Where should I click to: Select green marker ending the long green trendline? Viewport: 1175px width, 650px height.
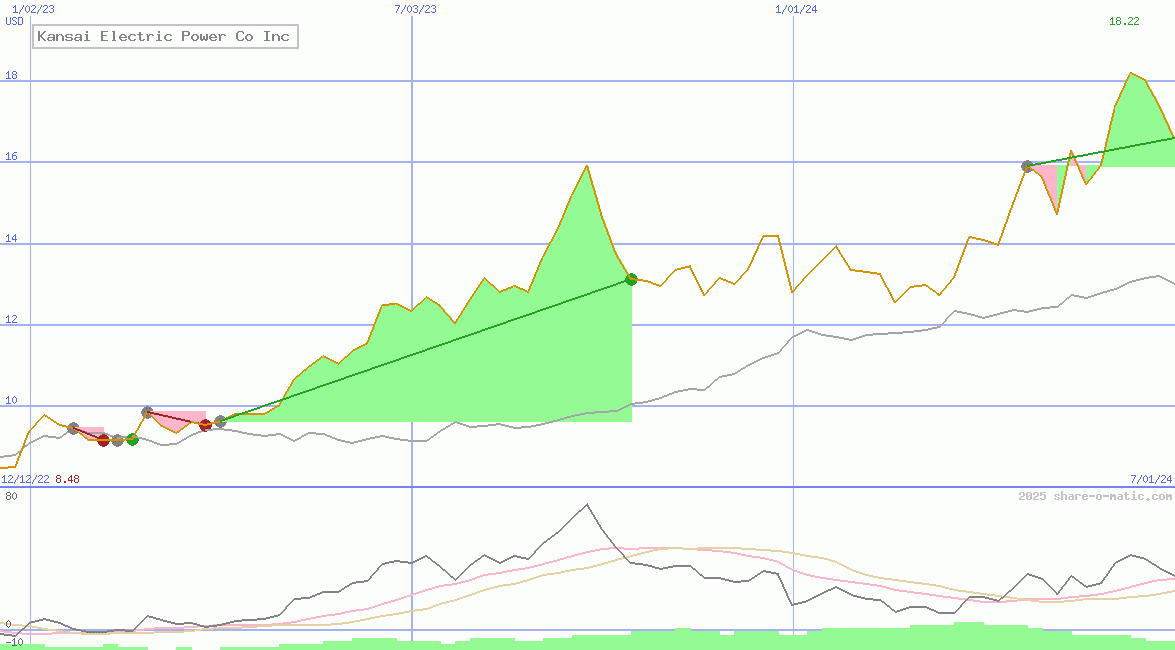[631, 279]
